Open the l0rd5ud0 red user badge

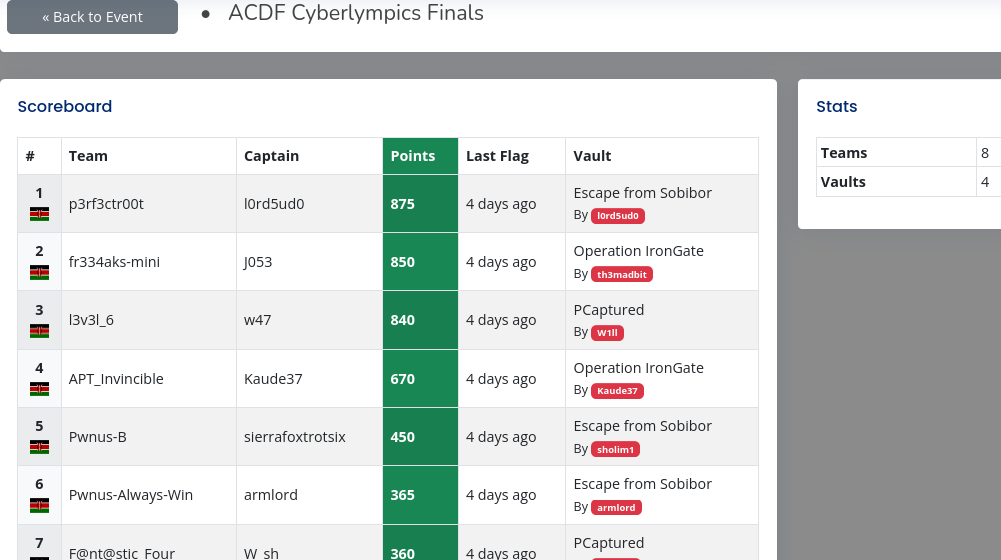tap(617, 216)
